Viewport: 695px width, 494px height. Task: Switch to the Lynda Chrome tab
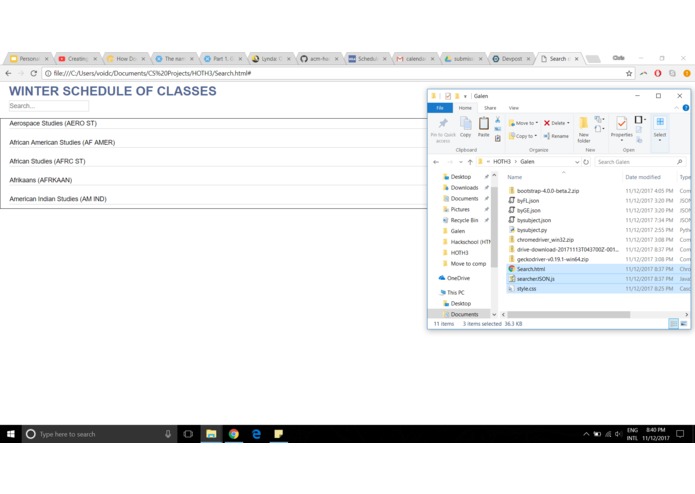pos(270,58)
